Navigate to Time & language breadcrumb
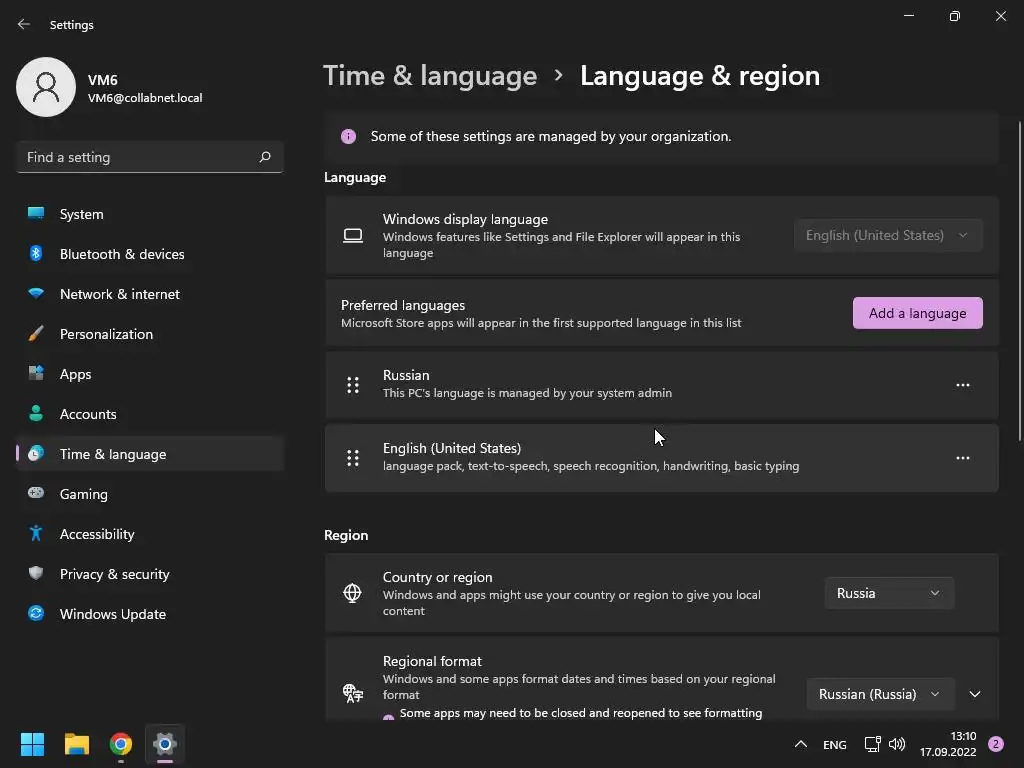The width and height of the screenshot is (1024, 768). tap(430, 76)
